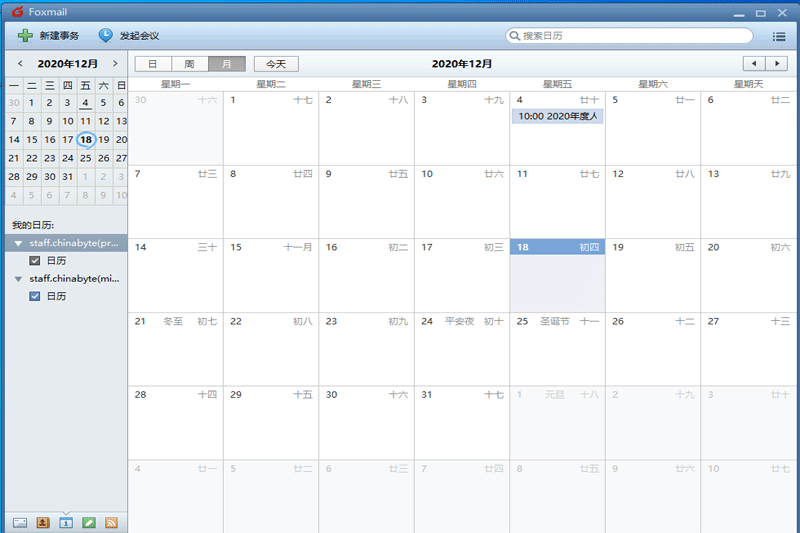Uncheck 日历 under staff.chinabyte(pr...) account
The width and height of the screenshot is (800, 533).
[35, 261]
